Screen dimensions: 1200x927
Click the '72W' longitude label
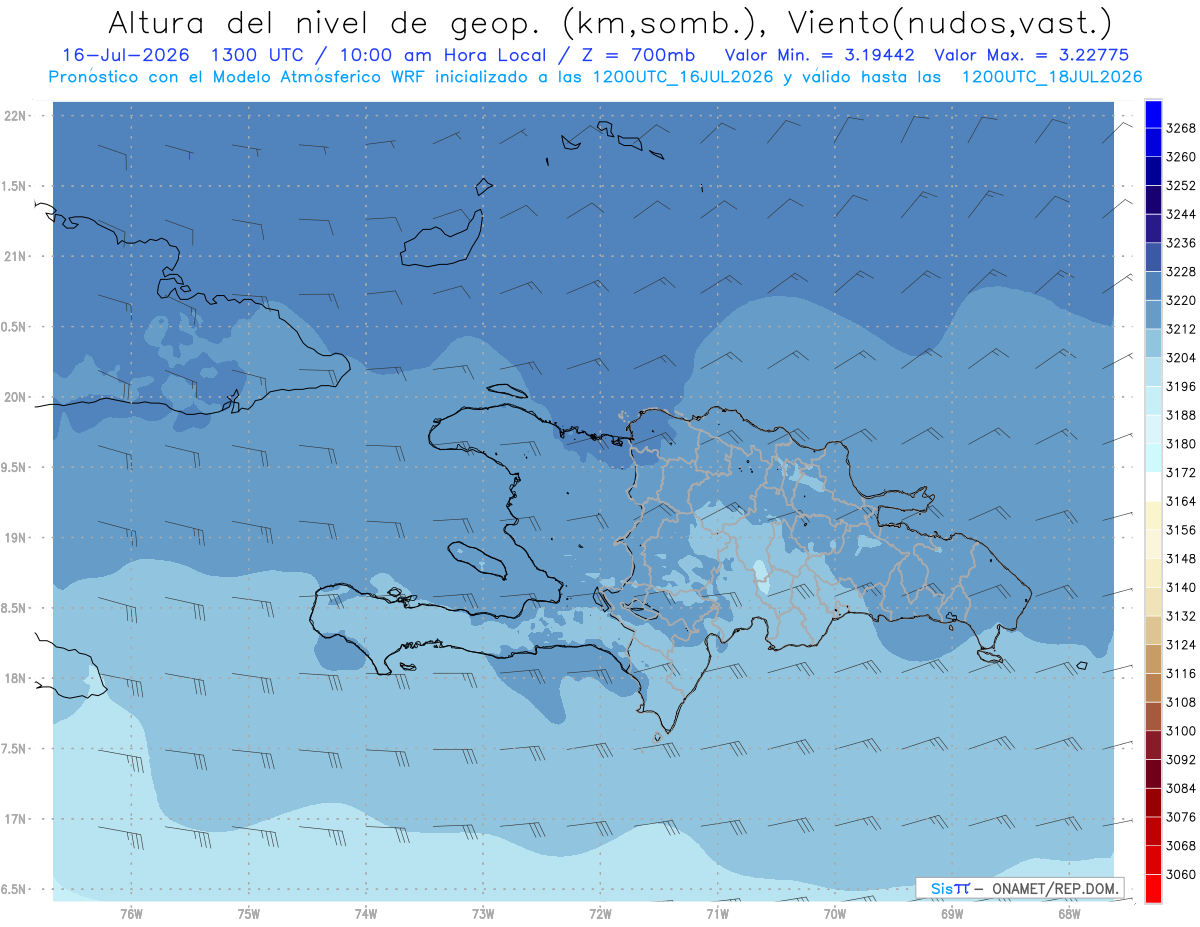[x=600, y=914]
